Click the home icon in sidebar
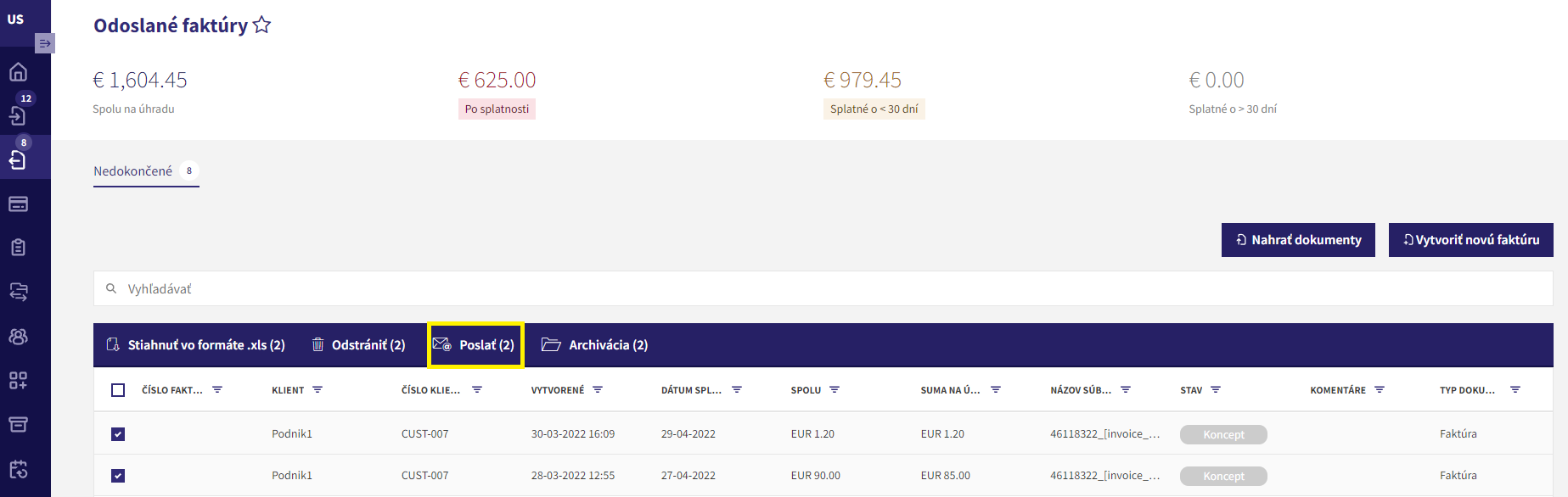This screenshot has width=1568, height=497. tap(18, 72)
